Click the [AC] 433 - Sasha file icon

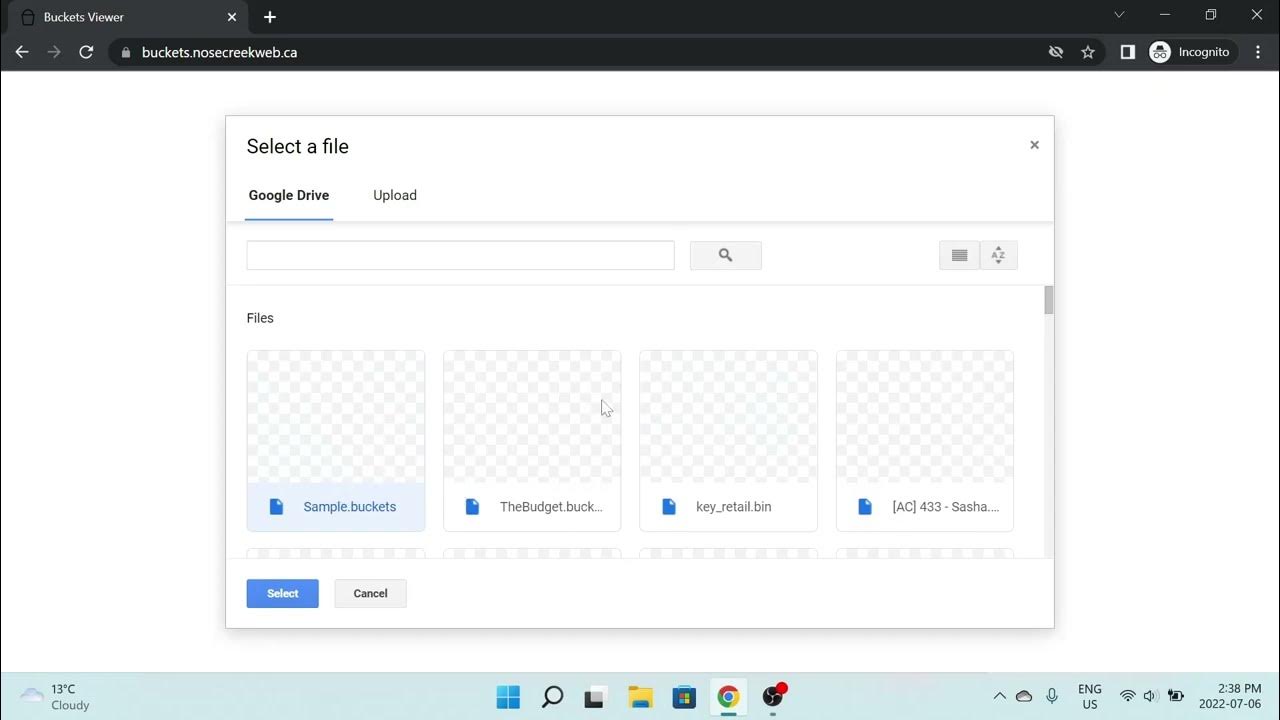coord(865,507)
